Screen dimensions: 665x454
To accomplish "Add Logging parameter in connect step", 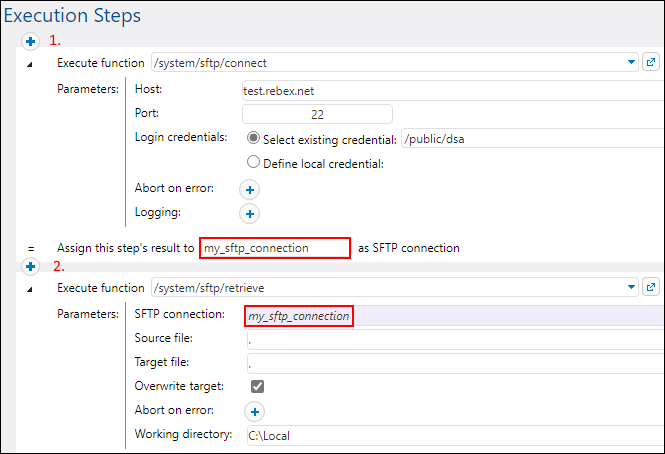I will pyautogui.click(x=250, y=213).
